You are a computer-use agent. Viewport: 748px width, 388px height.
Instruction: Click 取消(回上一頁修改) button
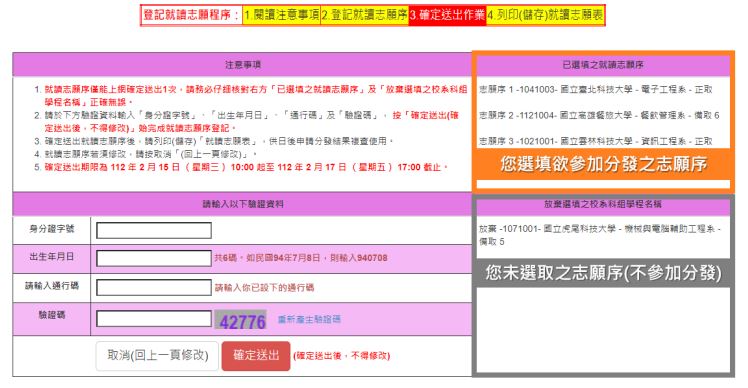click(157, 356)
